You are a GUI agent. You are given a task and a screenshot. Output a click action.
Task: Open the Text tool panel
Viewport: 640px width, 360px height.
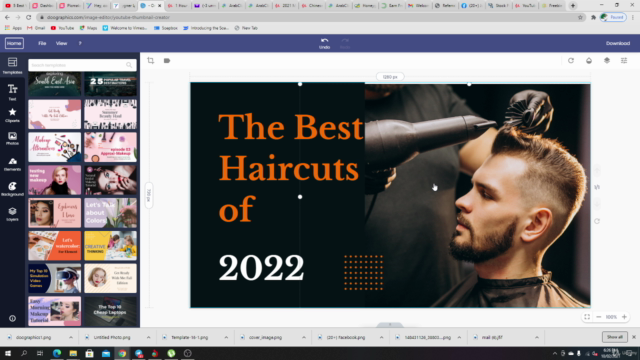point(12,92)
